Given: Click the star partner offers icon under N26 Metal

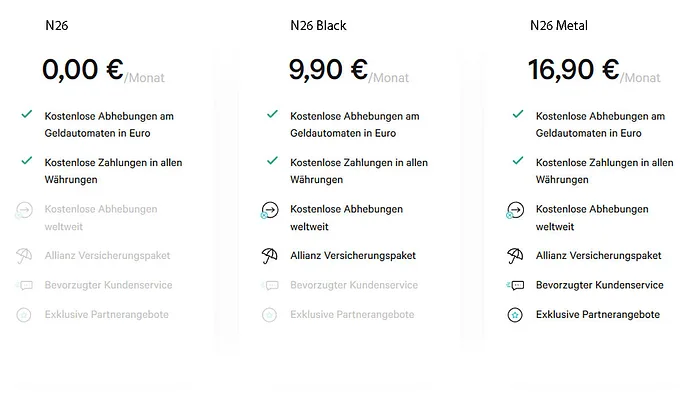Looking at the screenshot, I should [x=515, y=315].
